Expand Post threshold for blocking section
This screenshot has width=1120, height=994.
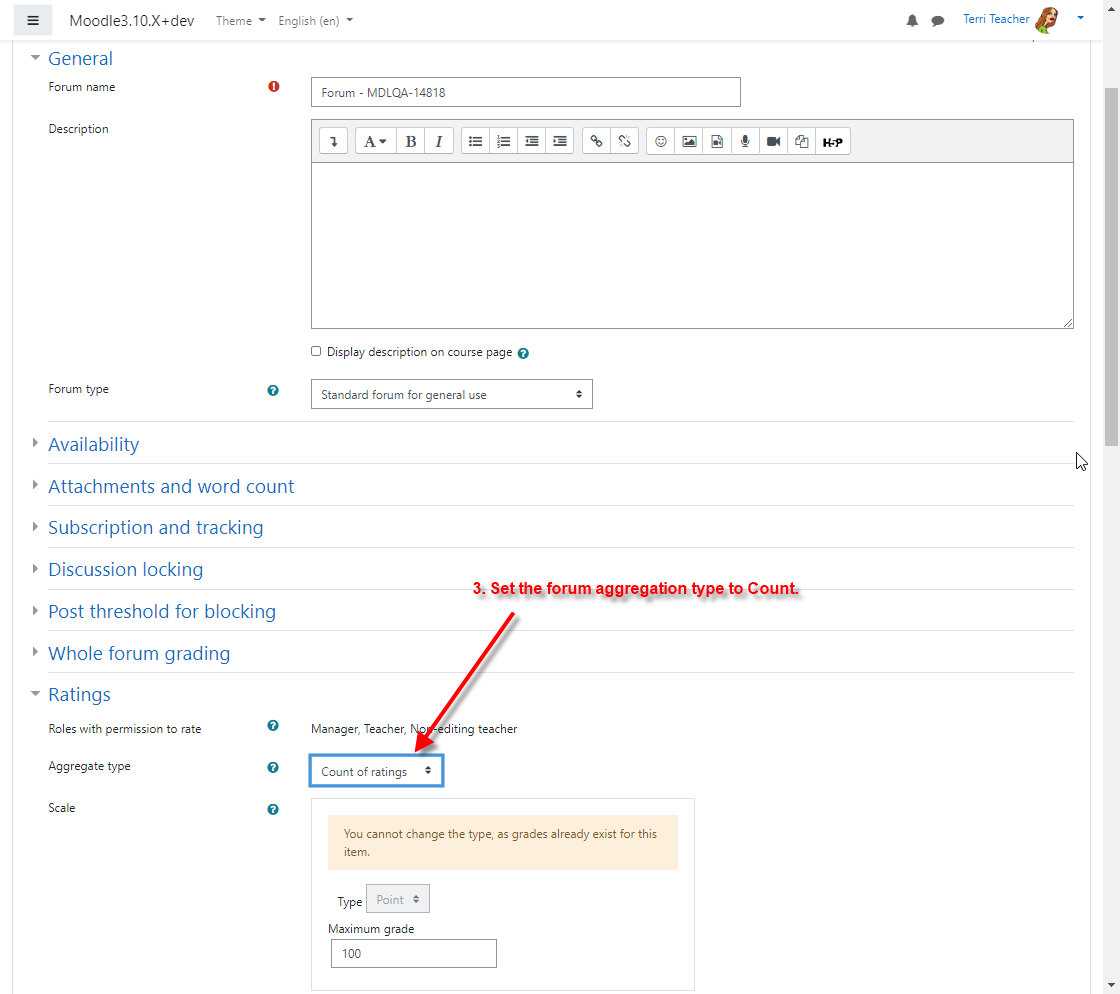(x=162, y=612)
